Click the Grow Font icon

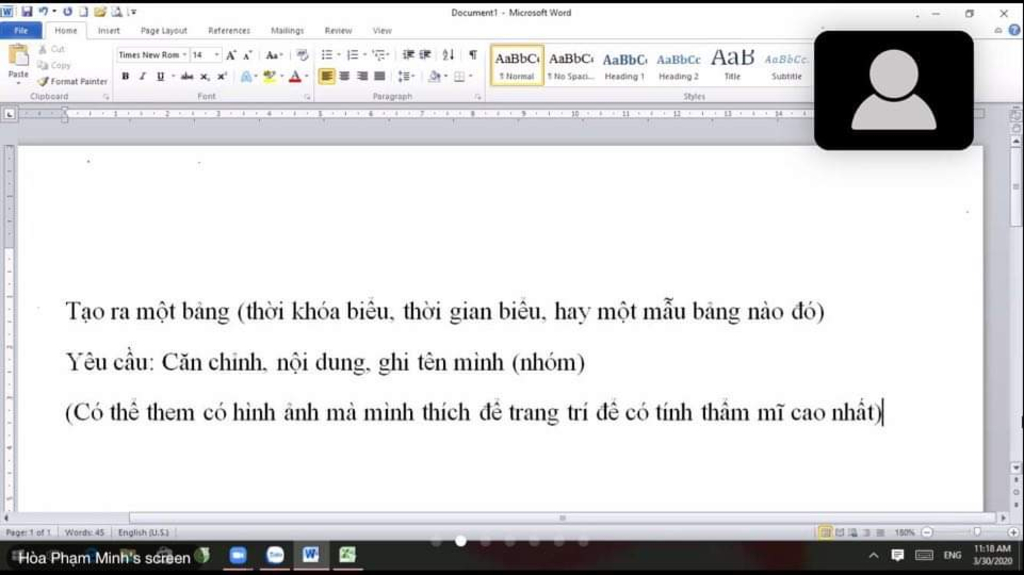231,56
